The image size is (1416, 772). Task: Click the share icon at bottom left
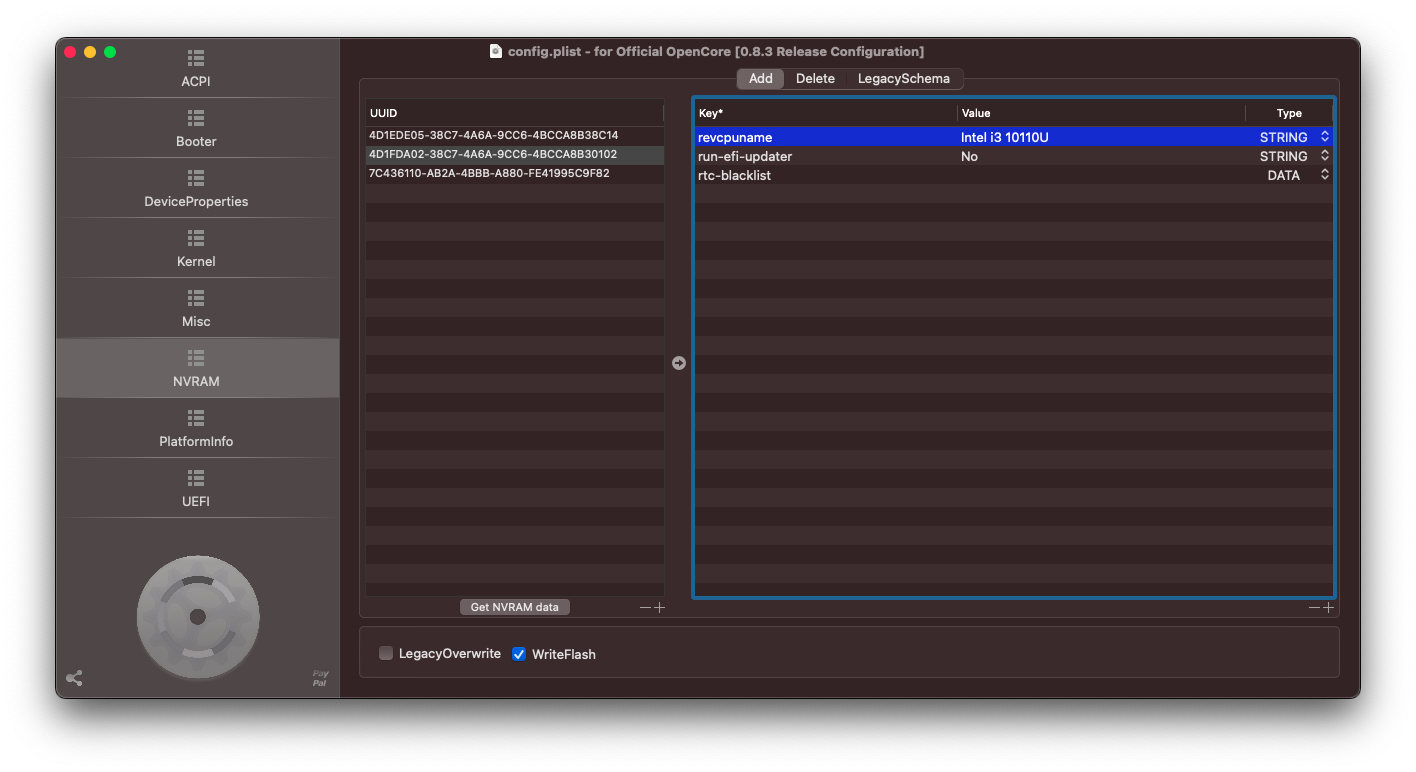coord(74,678)
